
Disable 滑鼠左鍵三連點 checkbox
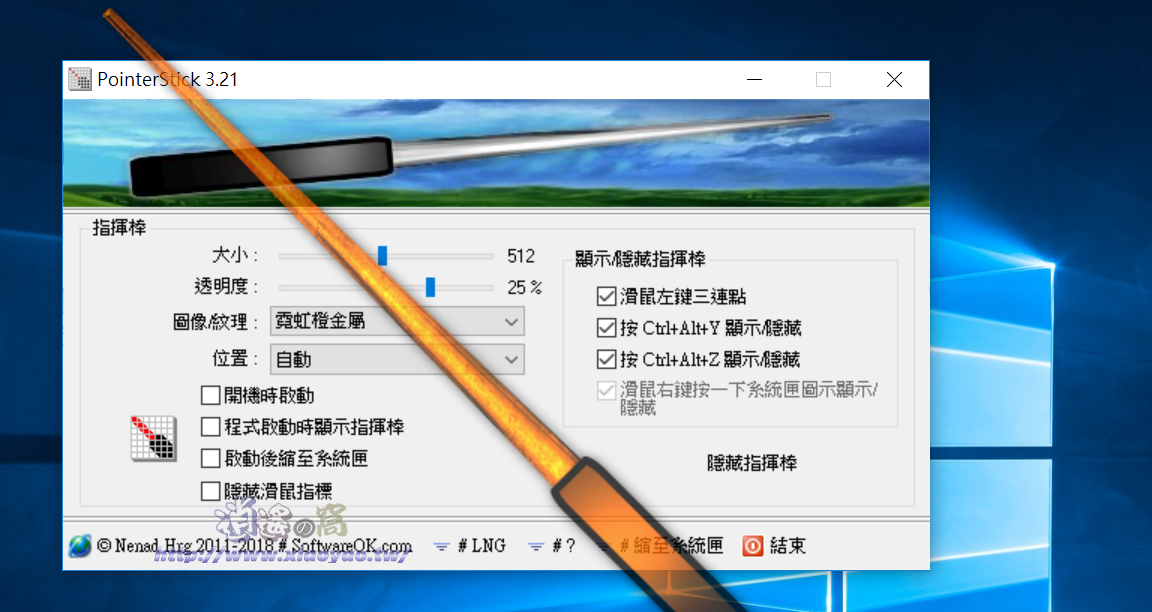pyautogui.click(x=608, y=295)
